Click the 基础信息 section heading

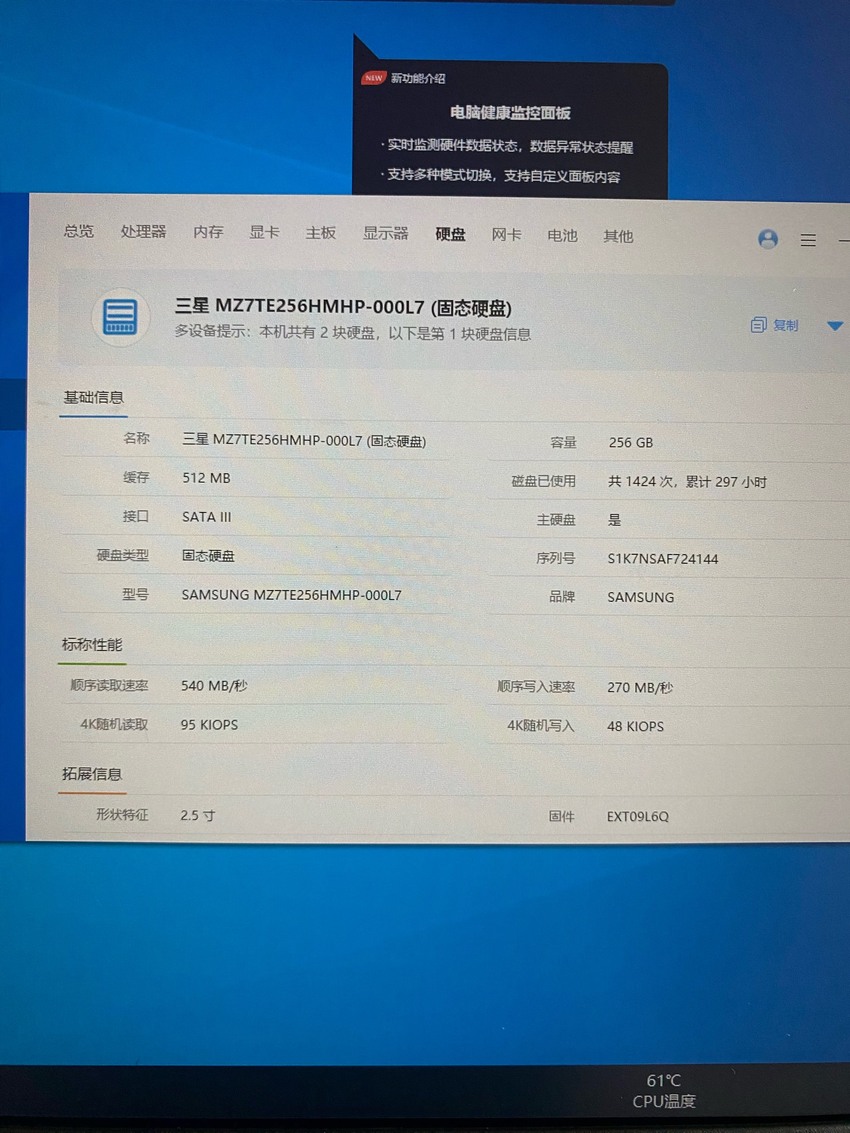coord(93,397)
